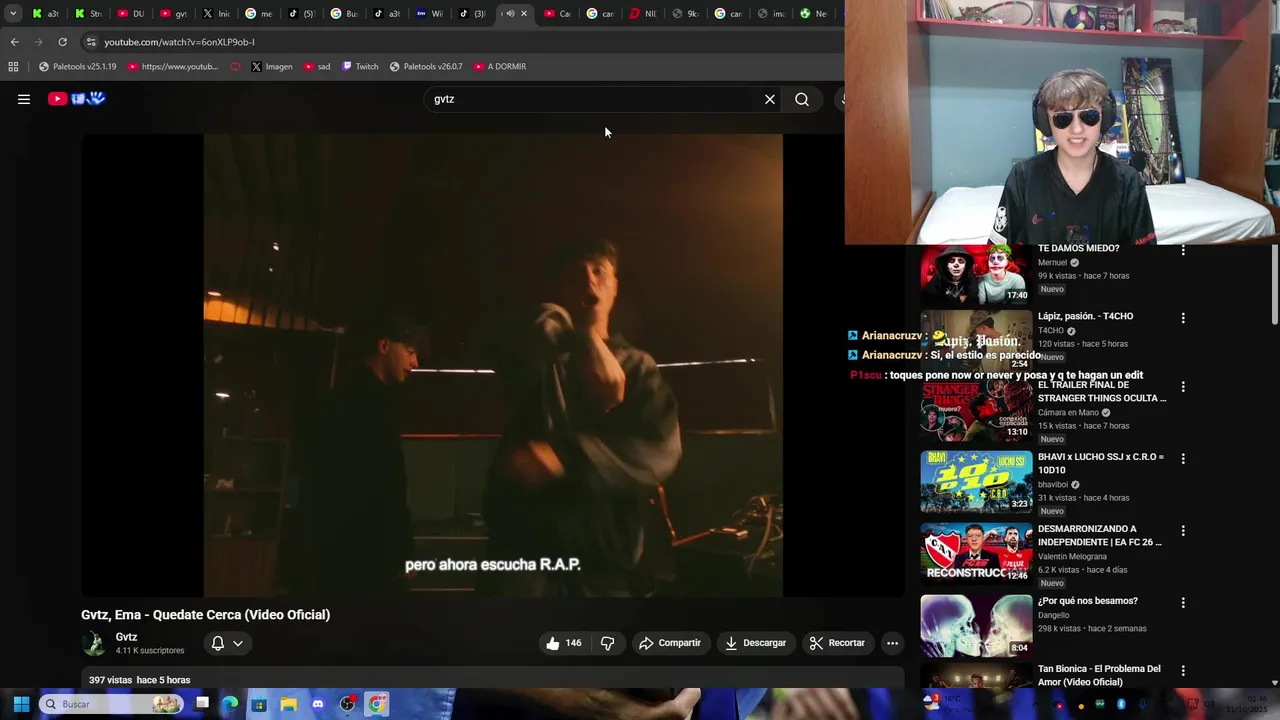
Task: Open the Gvtz channel name link
Action: click(x=126, y=637)
